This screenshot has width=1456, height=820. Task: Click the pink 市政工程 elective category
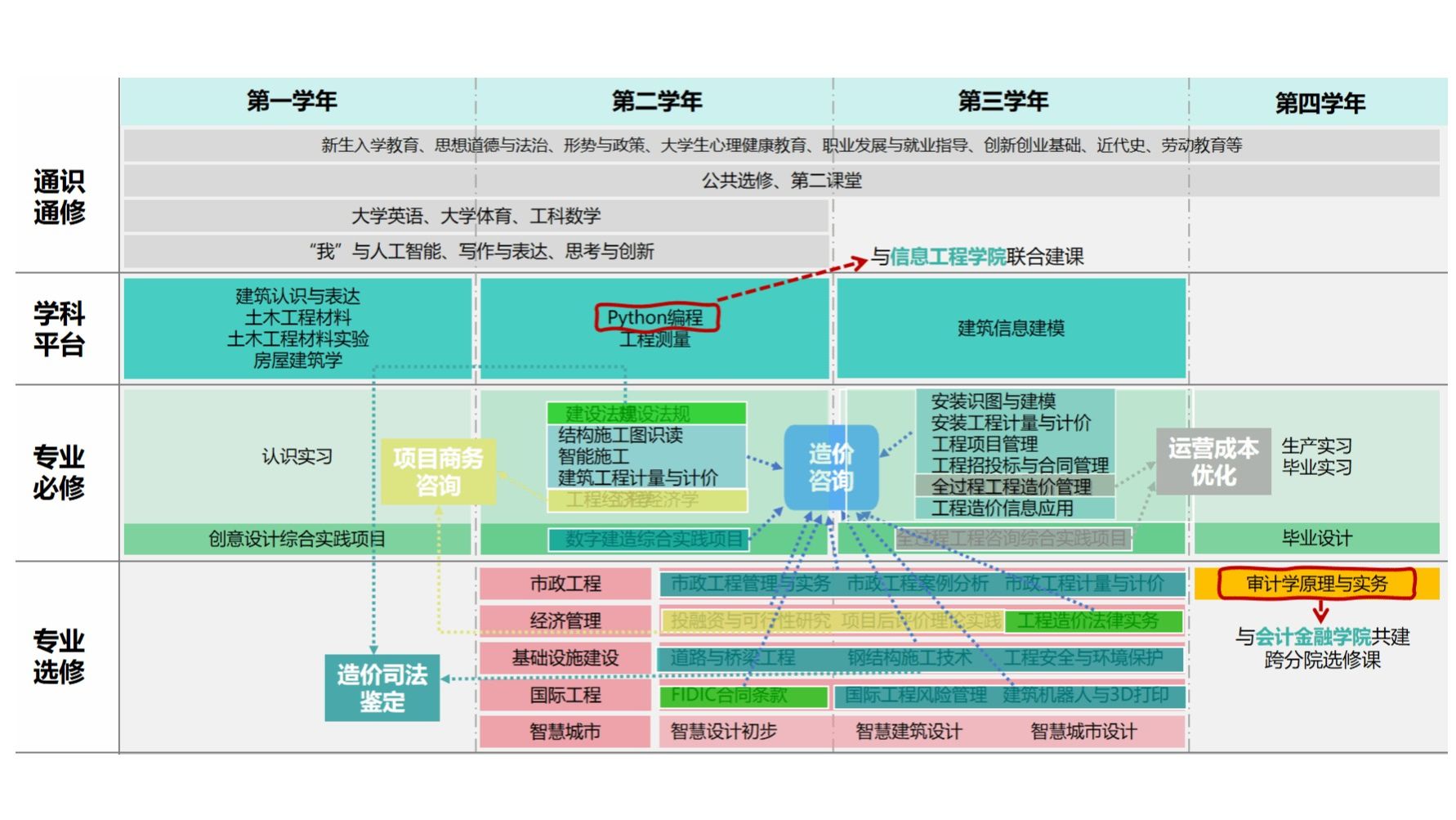pos(565,584)
